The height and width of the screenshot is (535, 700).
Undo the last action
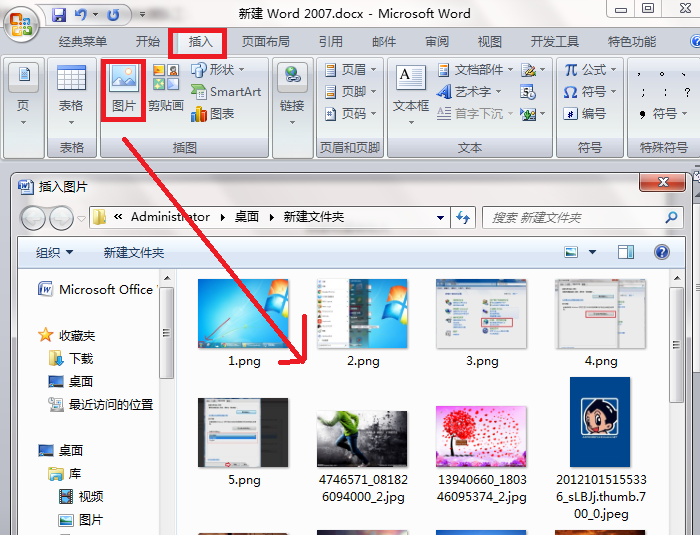pyautogui.click(x=80, y=15)
